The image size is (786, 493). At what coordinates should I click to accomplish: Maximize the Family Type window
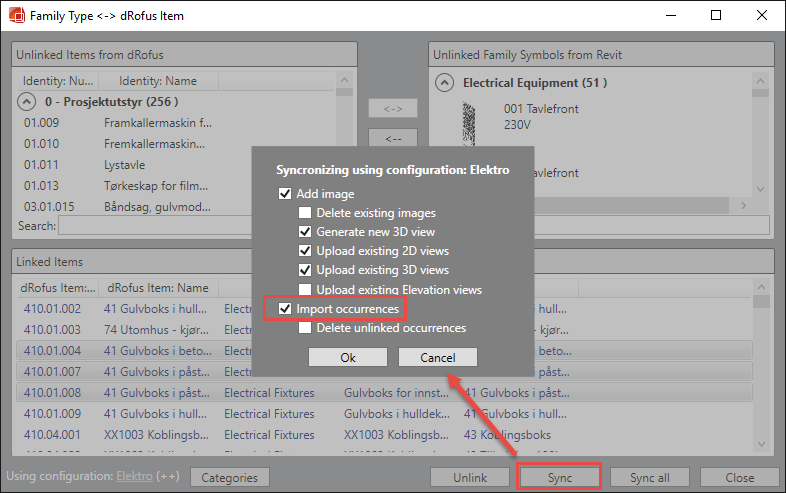(716, 16)
